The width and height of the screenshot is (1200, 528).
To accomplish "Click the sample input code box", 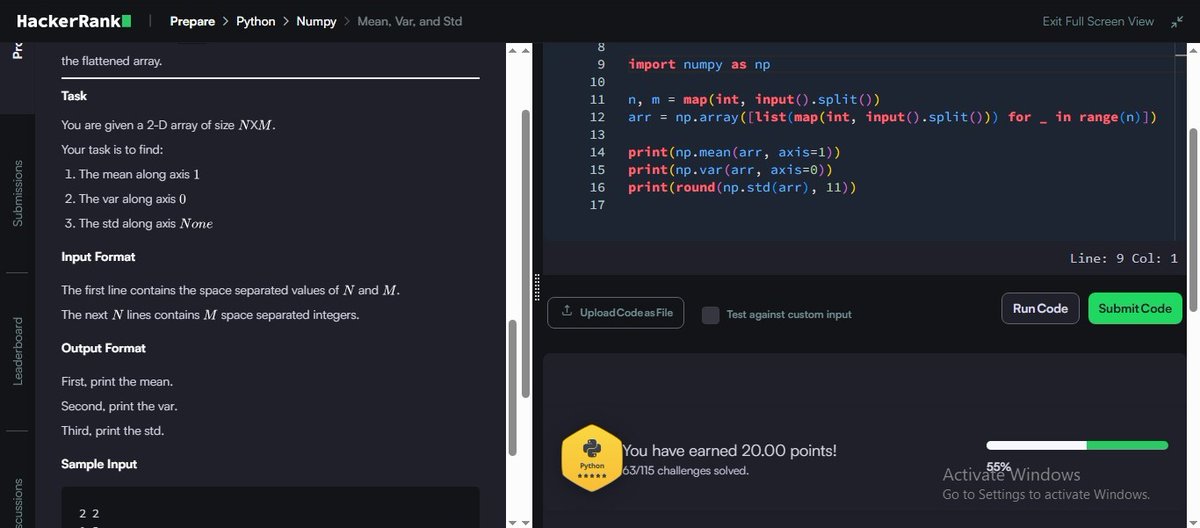I will [x=270, y=507].
